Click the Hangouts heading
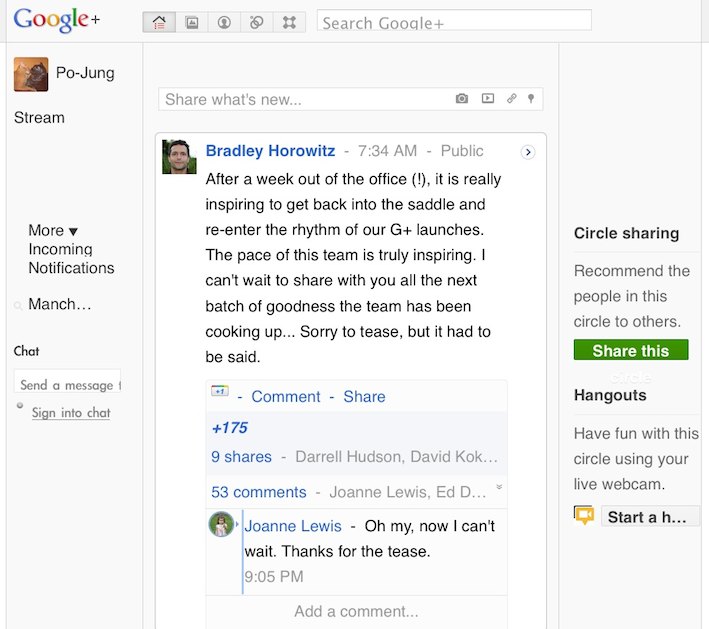Screen dimensions: 709x629 pyautogui.click(x=610, y=395)
